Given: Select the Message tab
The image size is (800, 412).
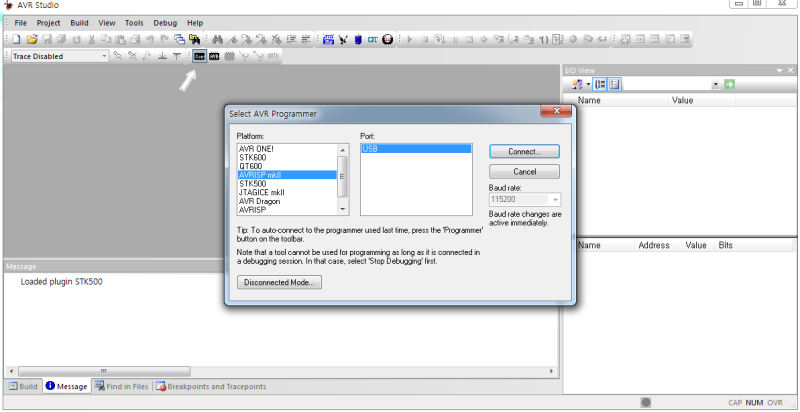Looking at the screenshot, I should coord(66,387).
